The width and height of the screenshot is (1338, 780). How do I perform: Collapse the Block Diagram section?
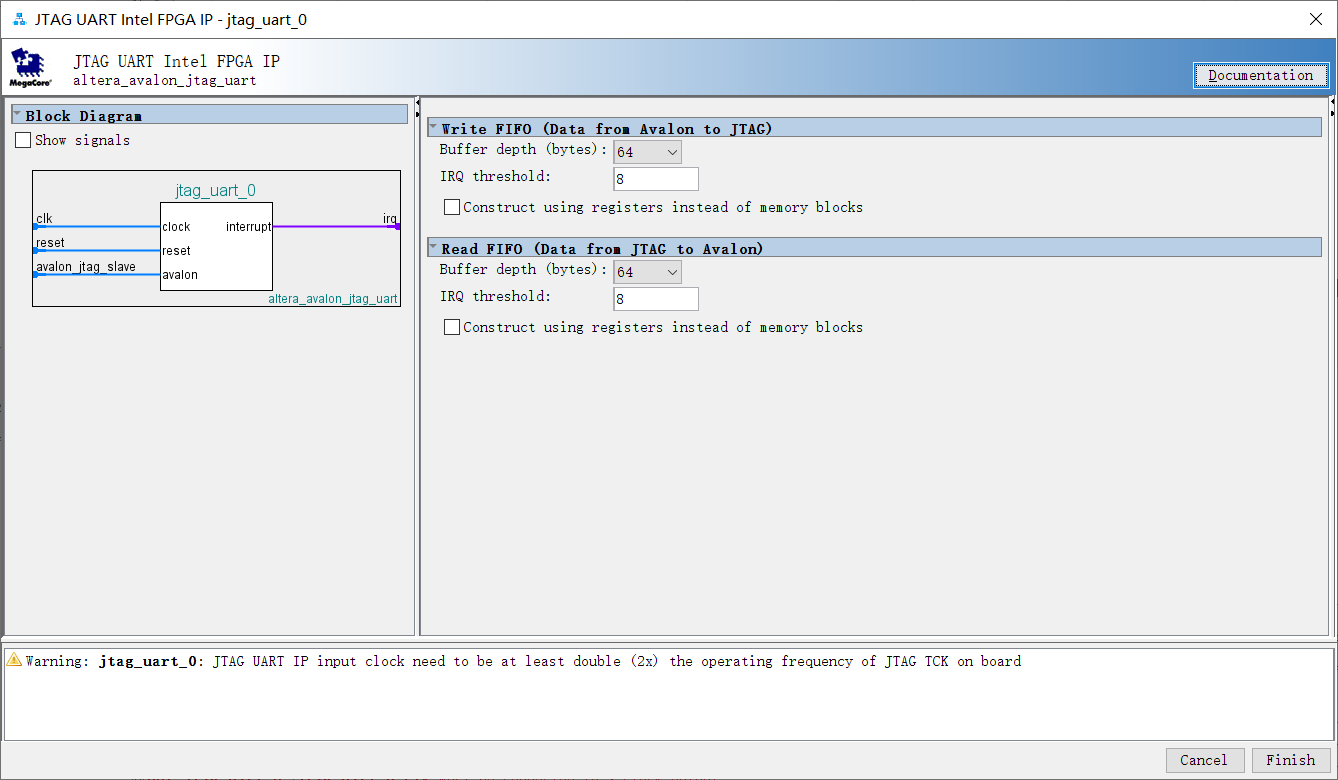[17, 115]
